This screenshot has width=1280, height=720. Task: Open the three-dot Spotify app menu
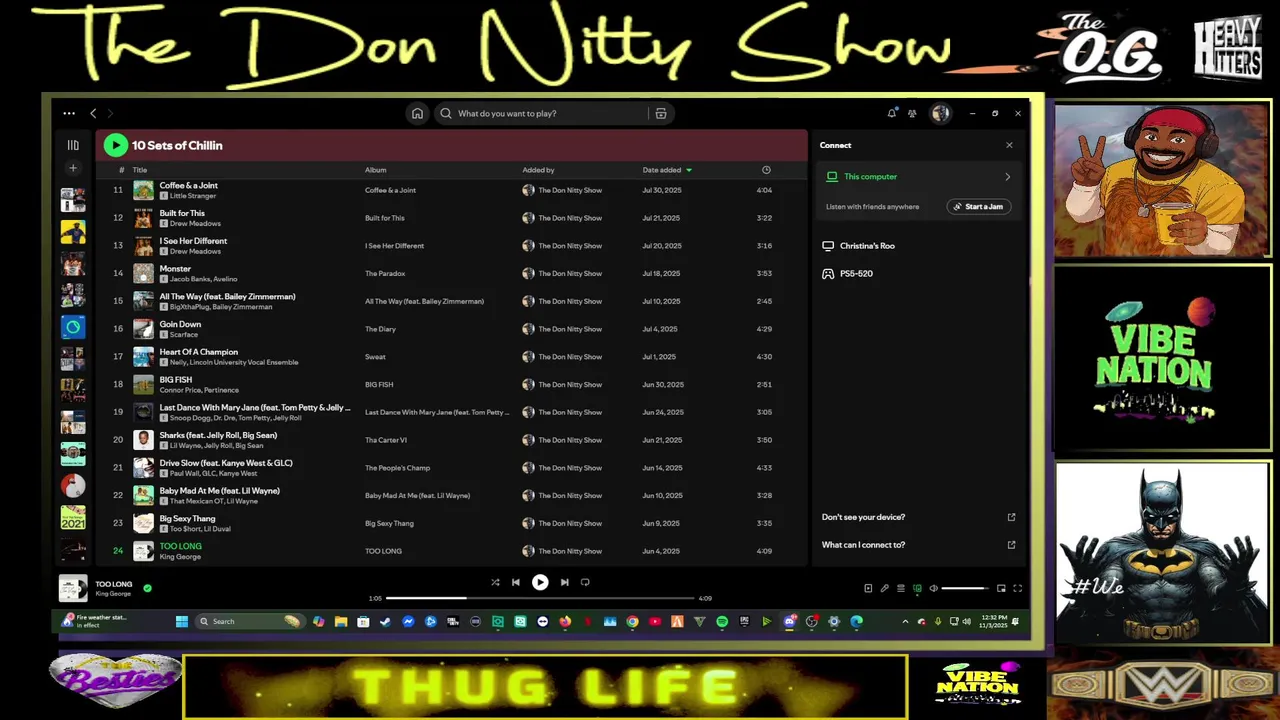[69, 113]
